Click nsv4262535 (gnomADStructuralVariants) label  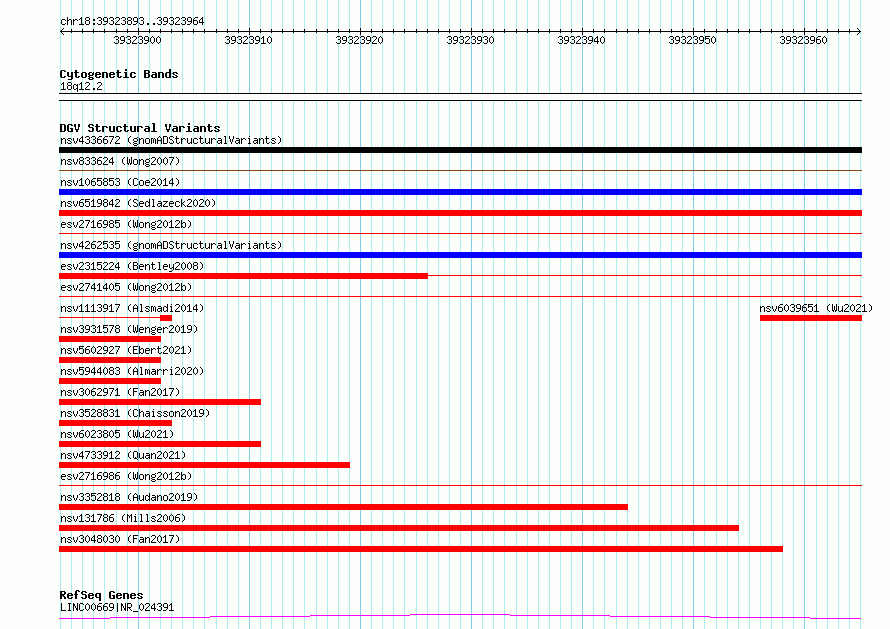click(171, 245)
